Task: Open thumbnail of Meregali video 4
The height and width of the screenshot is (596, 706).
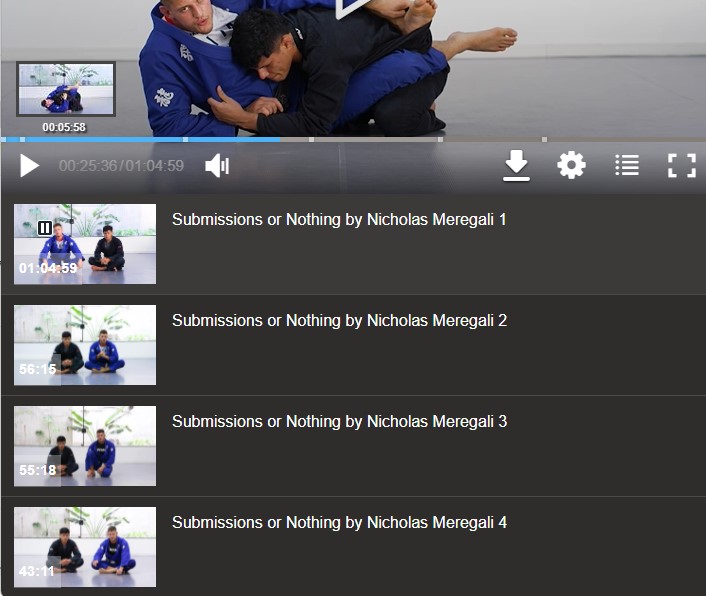Action: point(85,547)
